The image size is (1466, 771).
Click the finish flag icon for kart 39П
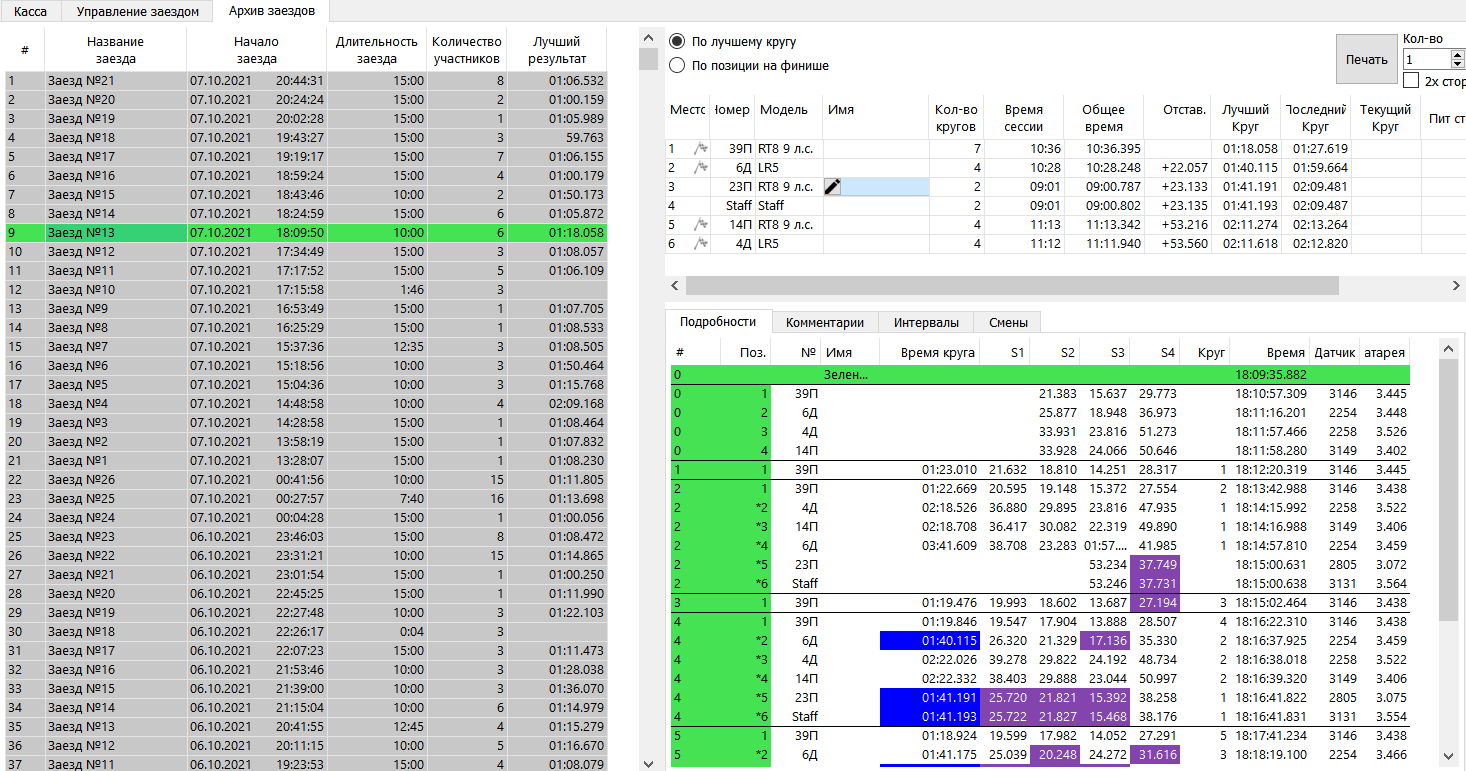click(x=700, y=149)
